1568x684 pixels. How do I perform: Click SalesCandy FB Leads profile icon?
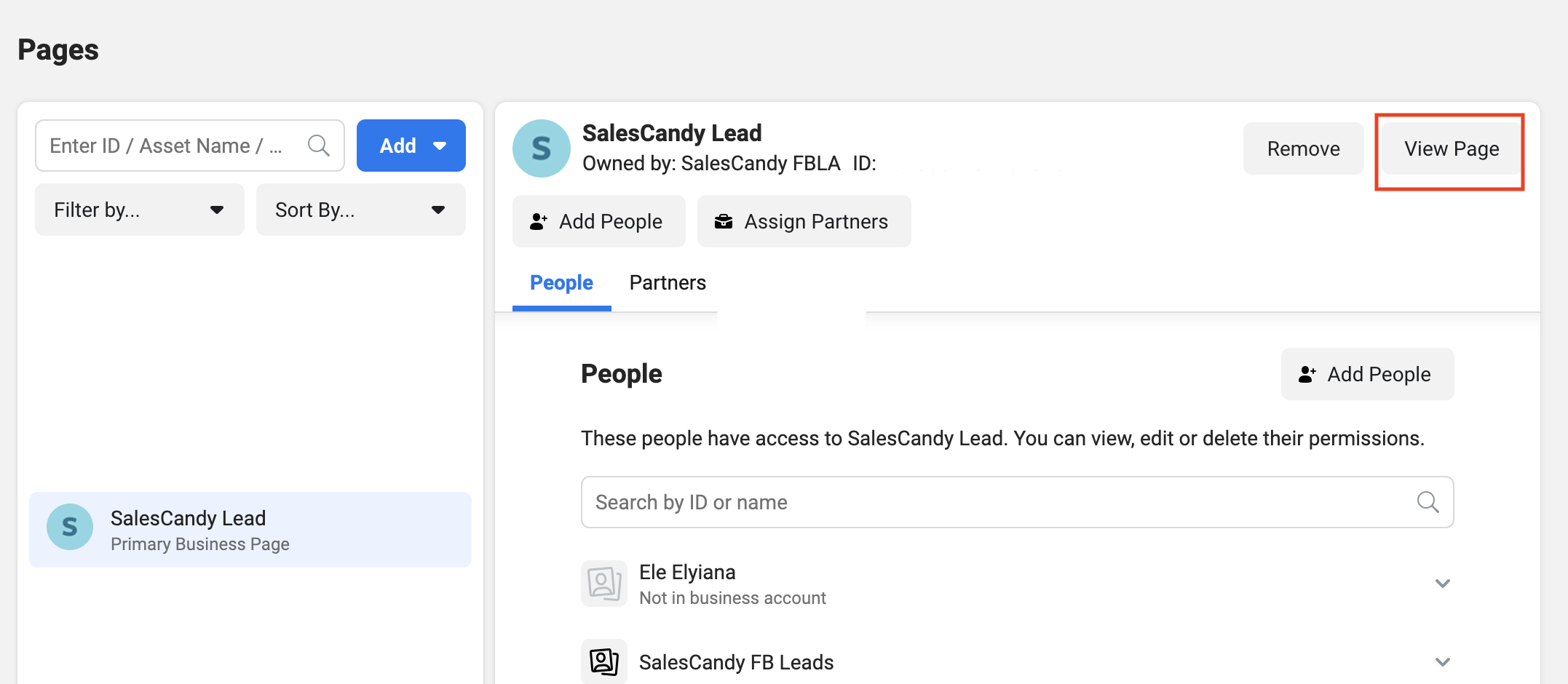tap(604, 661)
